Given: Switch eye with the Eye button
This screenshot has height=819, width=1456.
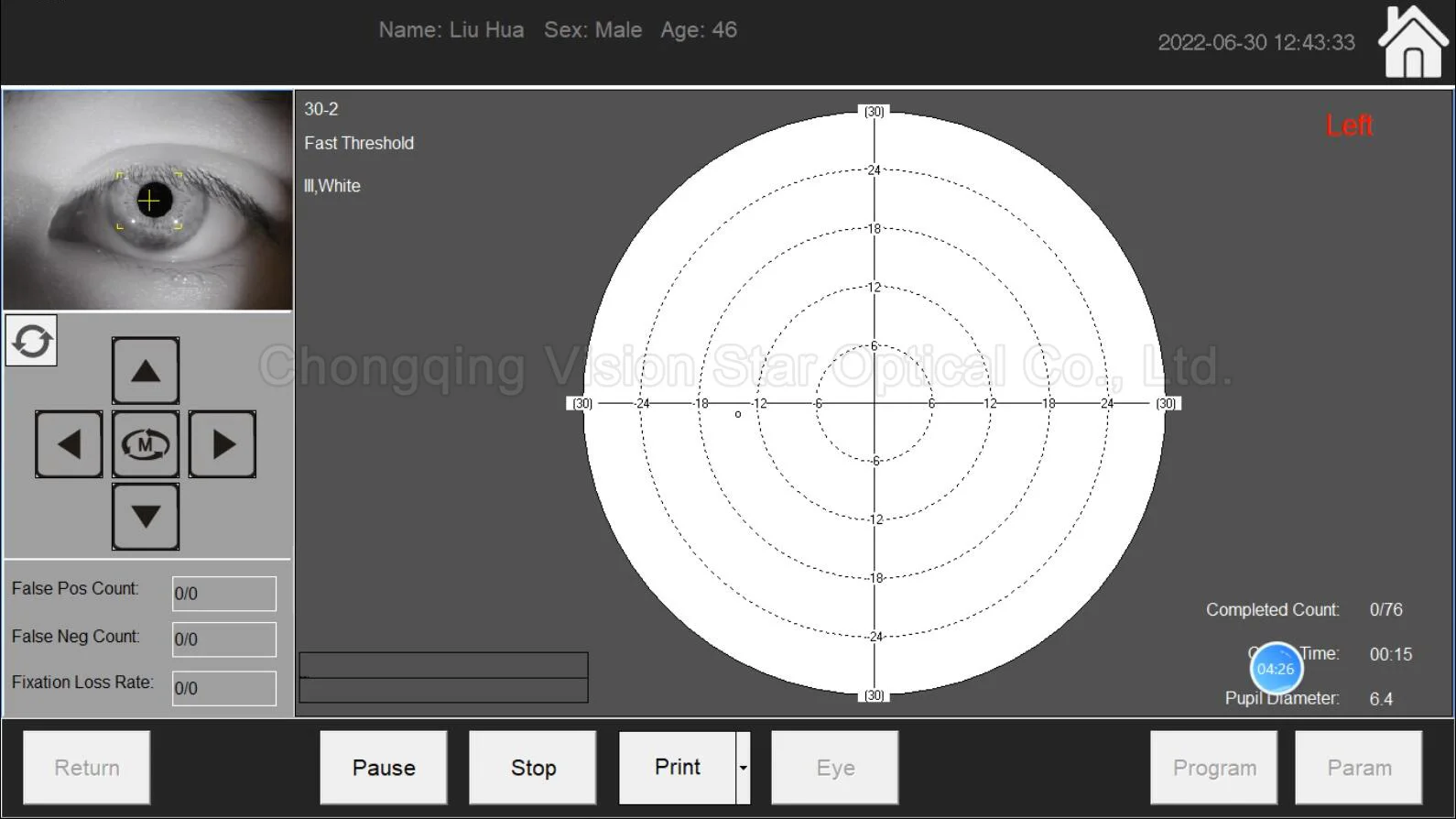Looking at the screenshot, I should (835, 768).
